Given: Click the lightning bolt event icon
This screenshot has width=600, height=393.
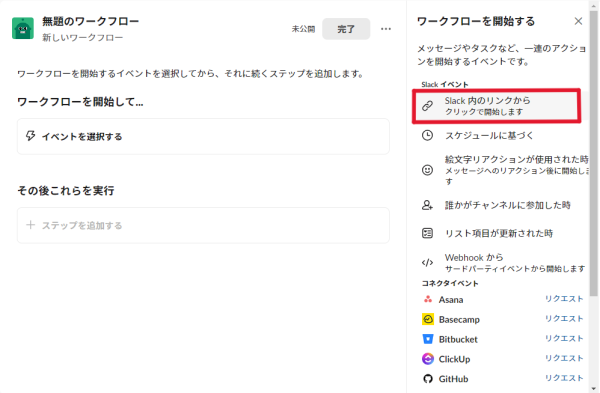Looking at the screenshot, I should click(x=31, y=136).
